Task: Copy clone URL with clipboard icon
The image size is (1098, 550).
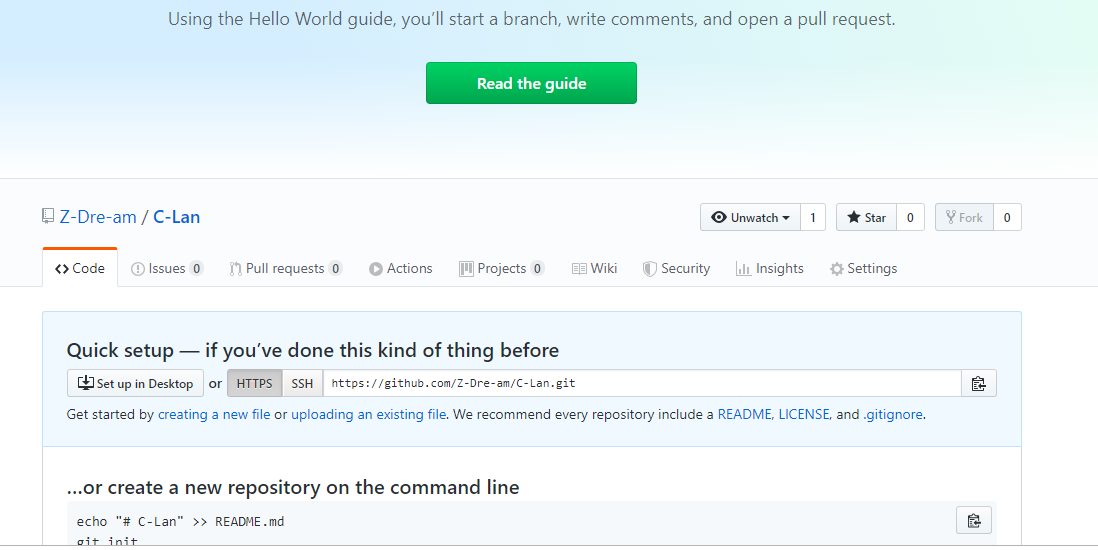Action: 978,383
